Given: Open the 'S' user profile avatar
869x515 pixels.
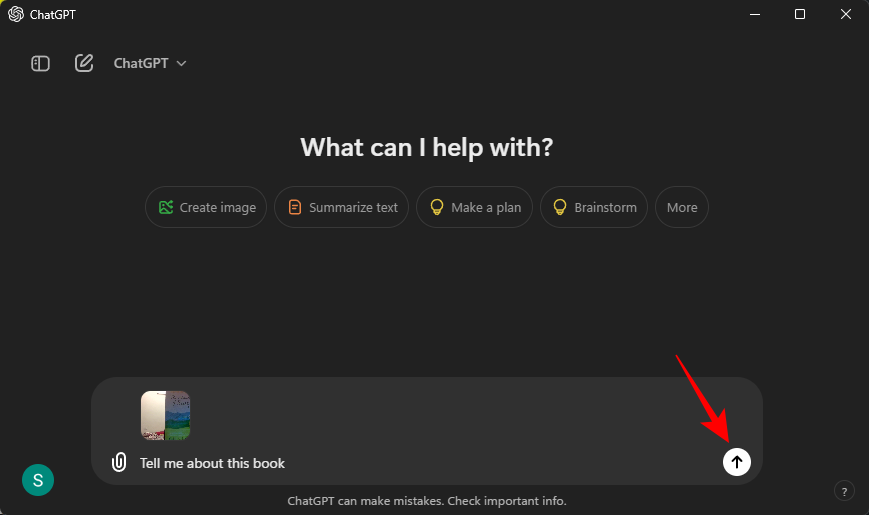Looking at the screenshot, I should pyautogui.click(x=38, y=480).
